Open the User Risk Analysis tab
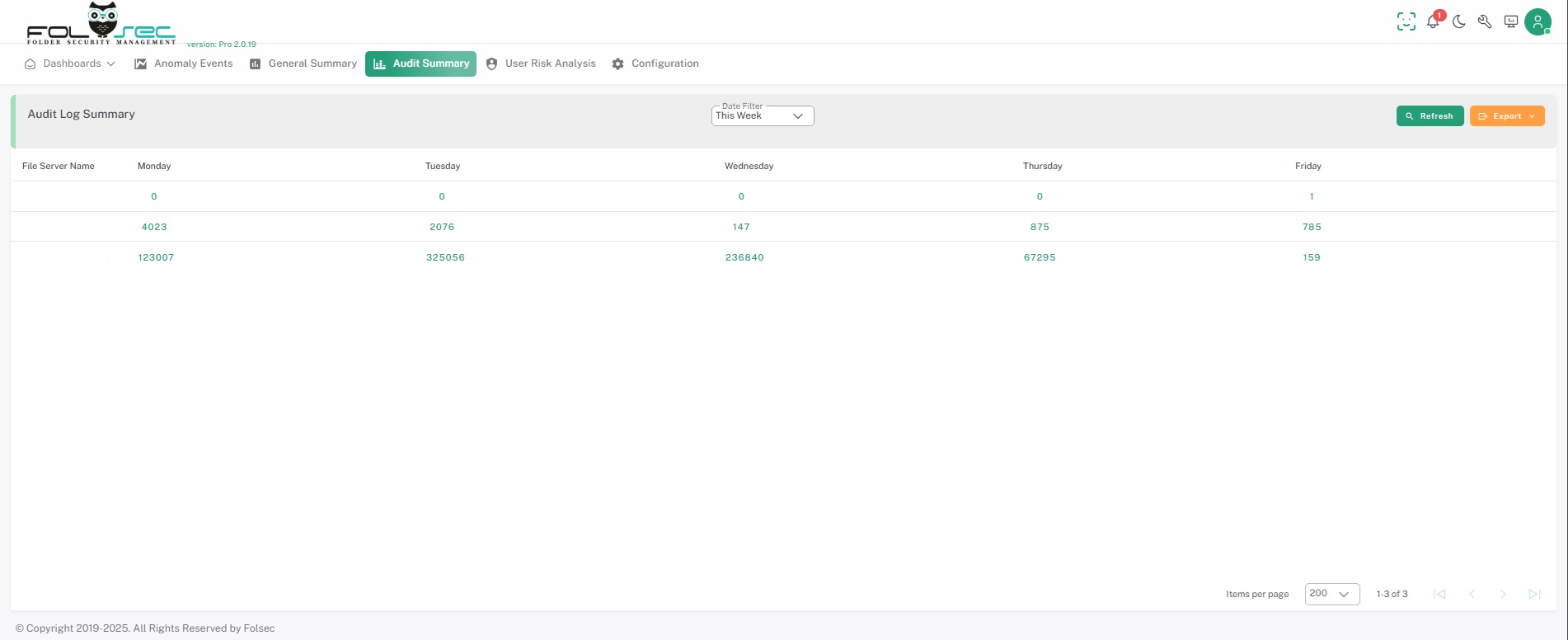1568x640 pixels. pos(542,64)
